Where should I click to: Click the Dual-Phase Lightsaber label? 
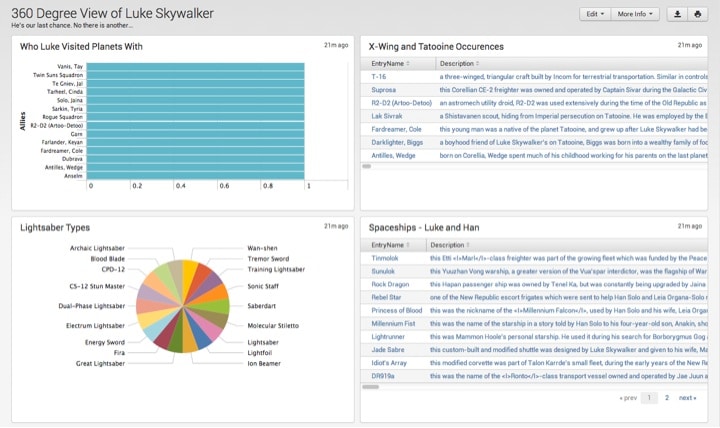(91, 306)
